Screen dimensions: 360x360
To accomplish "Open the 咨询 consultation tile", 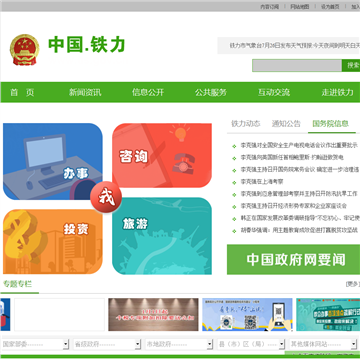I will [162, 155].
